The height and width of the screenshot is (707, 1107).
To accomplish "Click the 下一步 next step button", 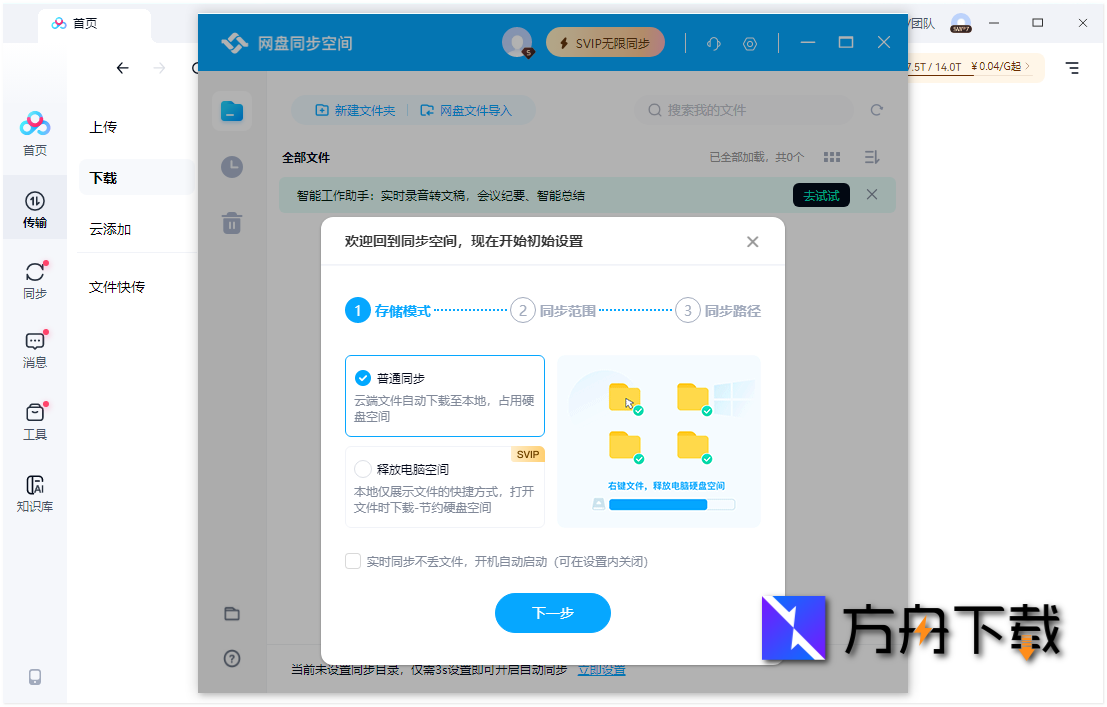I will (552, 613).
